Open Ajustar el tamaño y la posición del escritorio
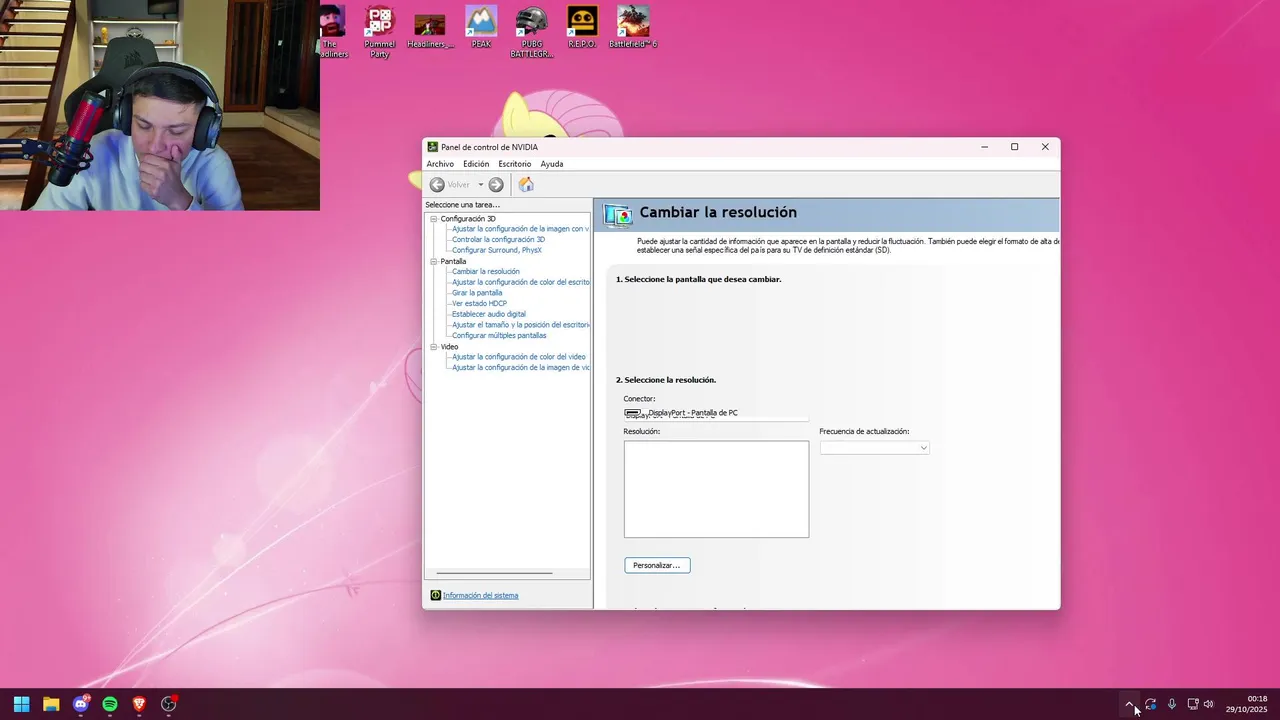The image size is (1280, 720). click(520, 325)
